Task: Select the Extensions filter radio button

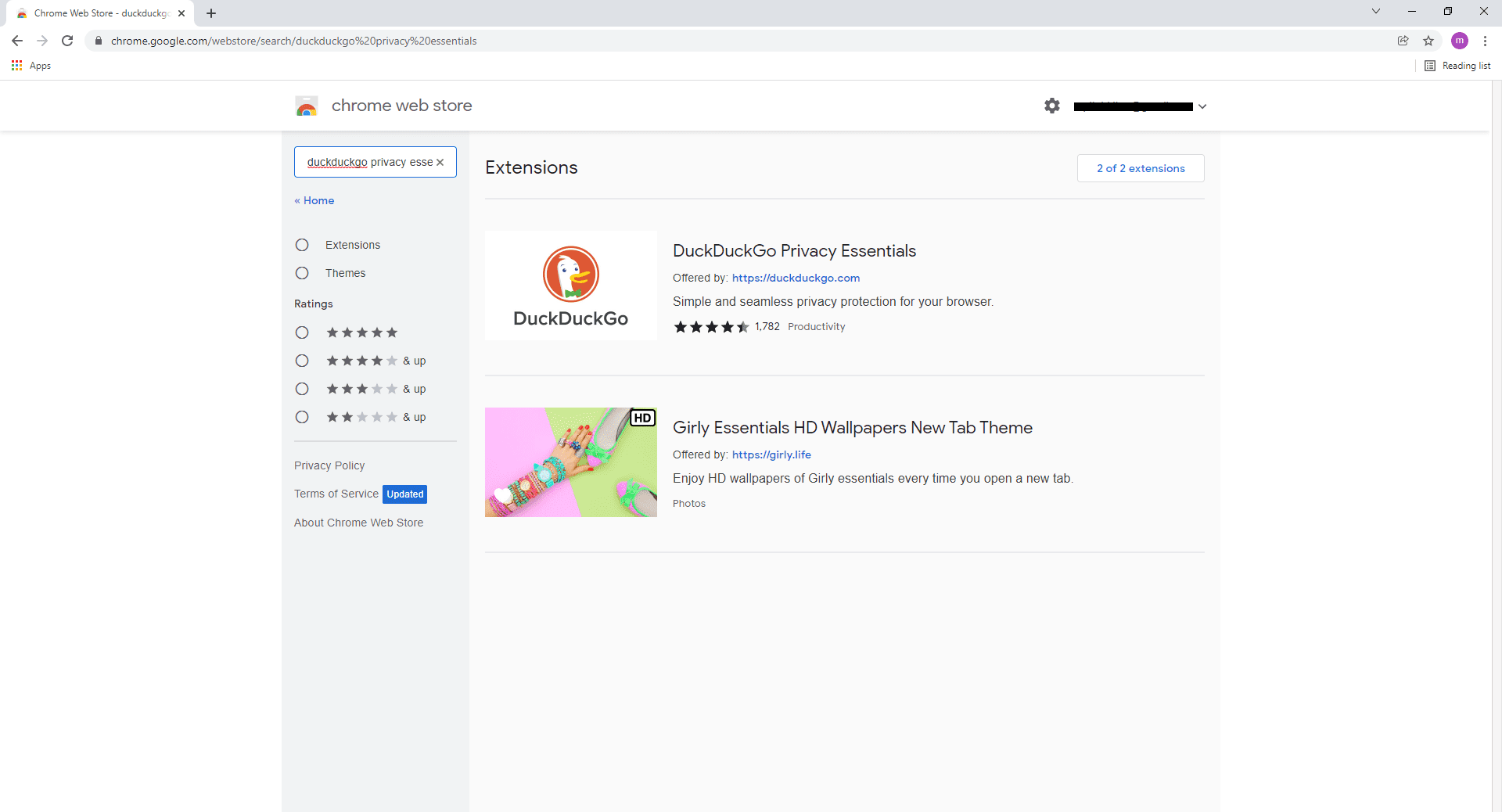Action: pos(302,245)
